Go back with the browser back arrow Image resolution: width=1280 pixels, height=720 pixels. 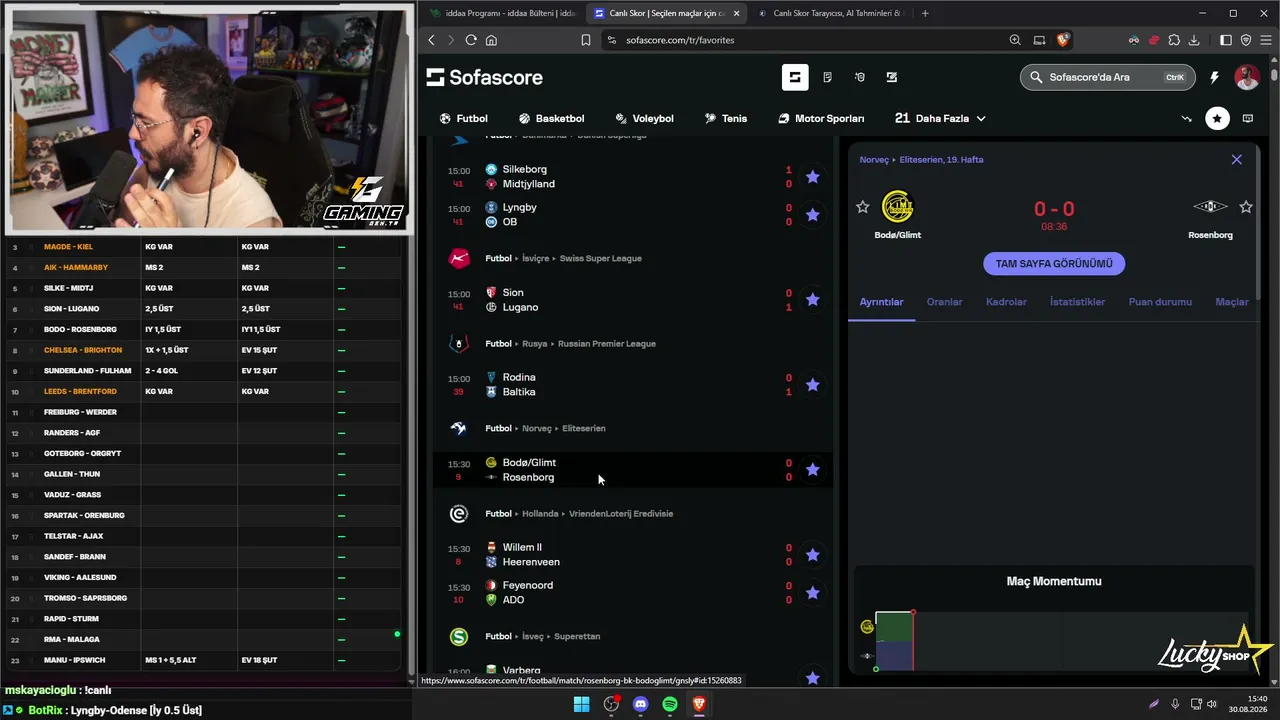click(432, 40)
